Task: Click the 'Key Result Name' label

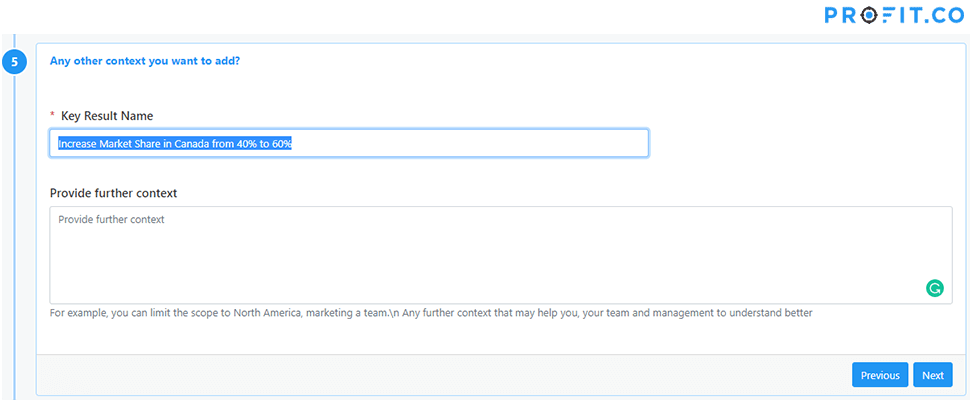Action: click(107, 116)
